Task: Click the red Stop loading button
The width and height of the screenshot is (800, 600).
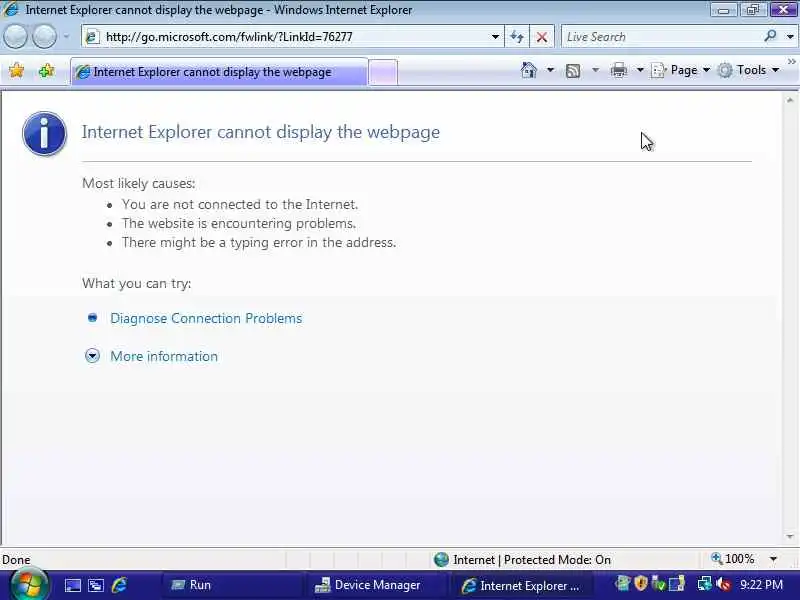Action: tap(542, 37)
